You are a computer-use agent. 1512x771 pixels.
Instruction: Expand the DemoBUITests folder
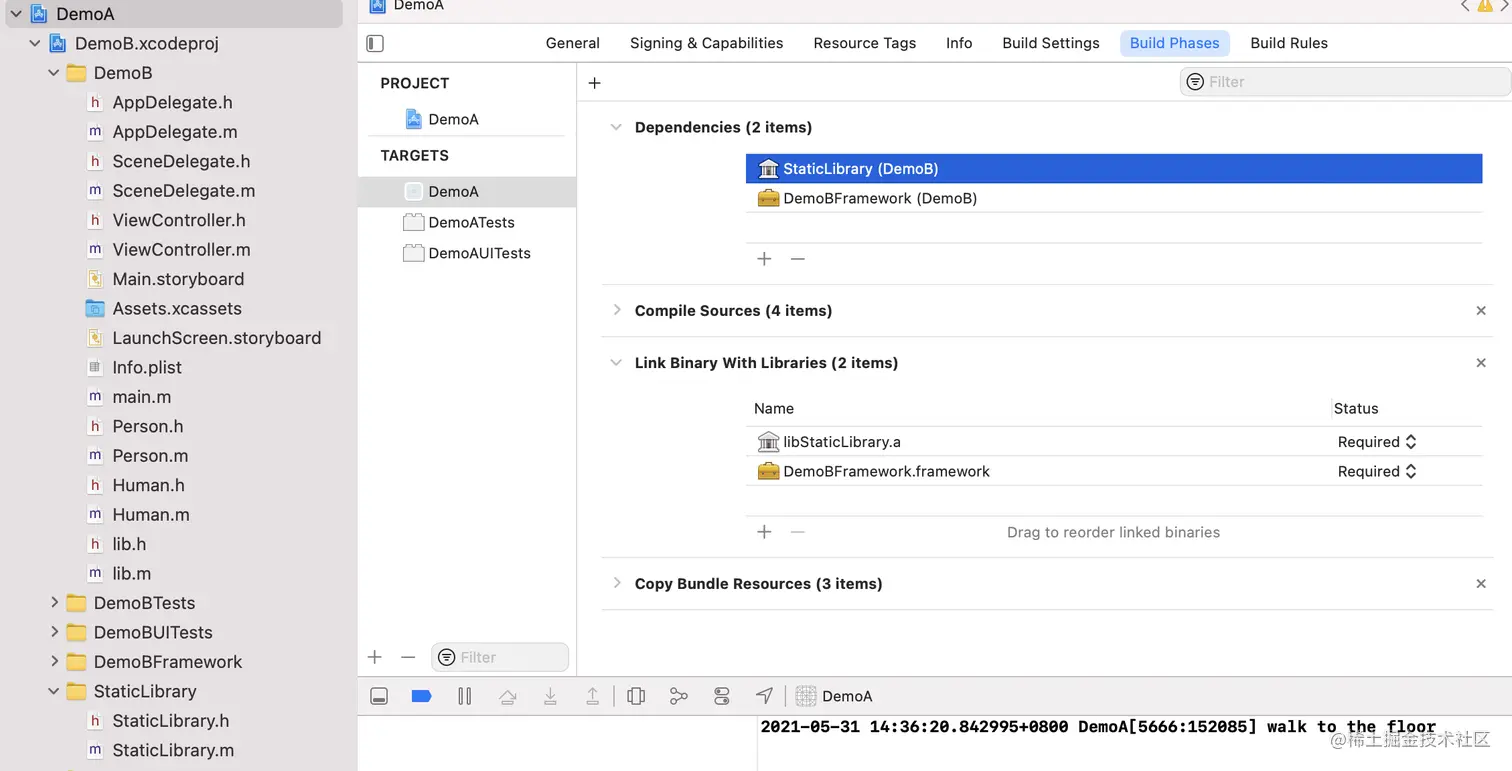tap(54, 632)
